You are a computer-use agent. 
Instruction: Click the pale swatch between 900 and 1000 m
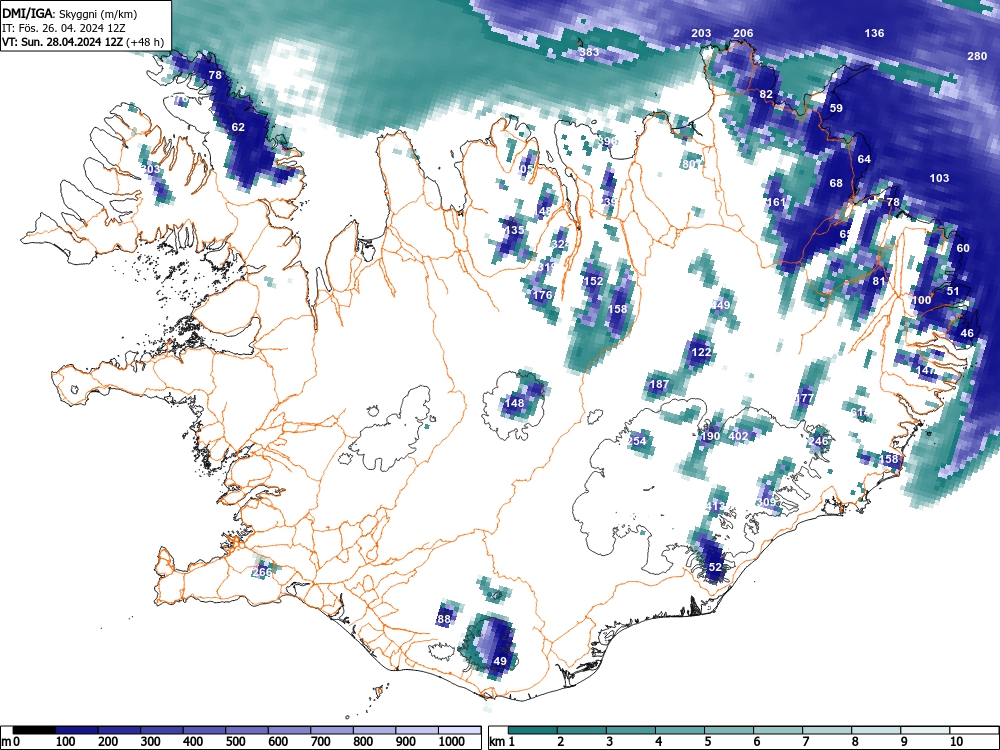417,730
